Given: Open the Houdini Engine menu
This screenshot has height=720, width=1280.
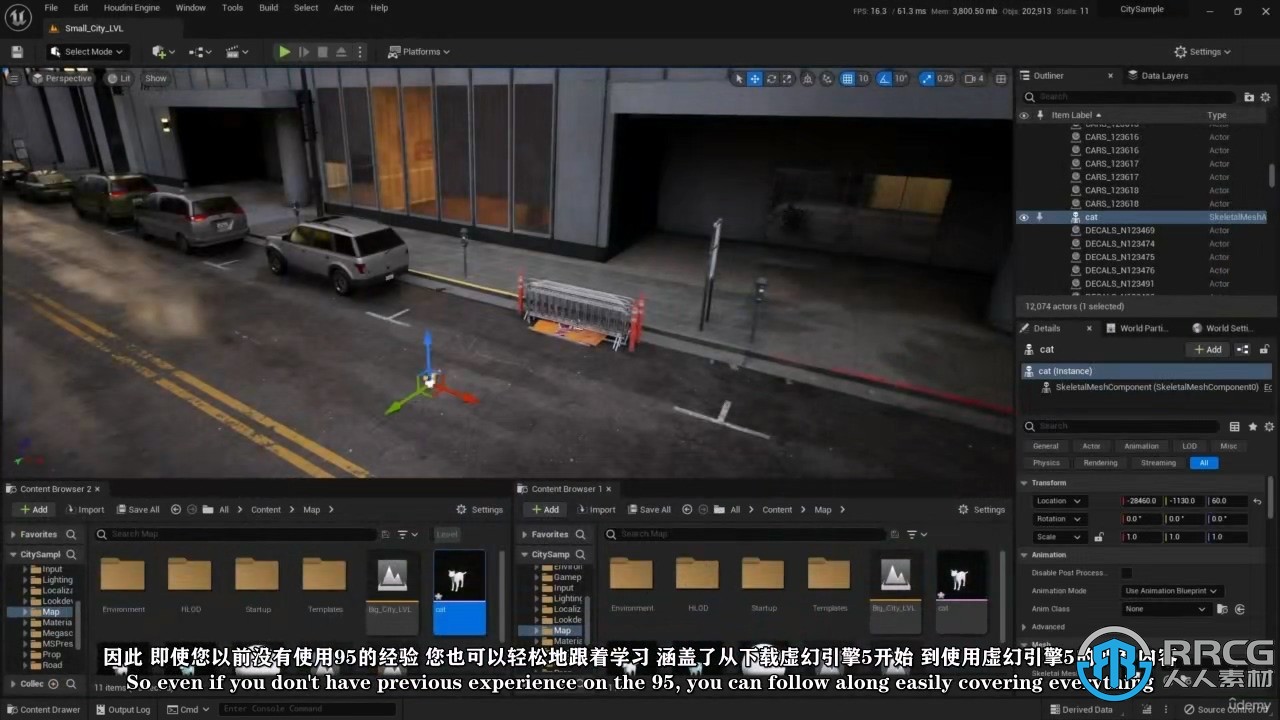Looking at the screenshot, I should [x=132, y=8].
